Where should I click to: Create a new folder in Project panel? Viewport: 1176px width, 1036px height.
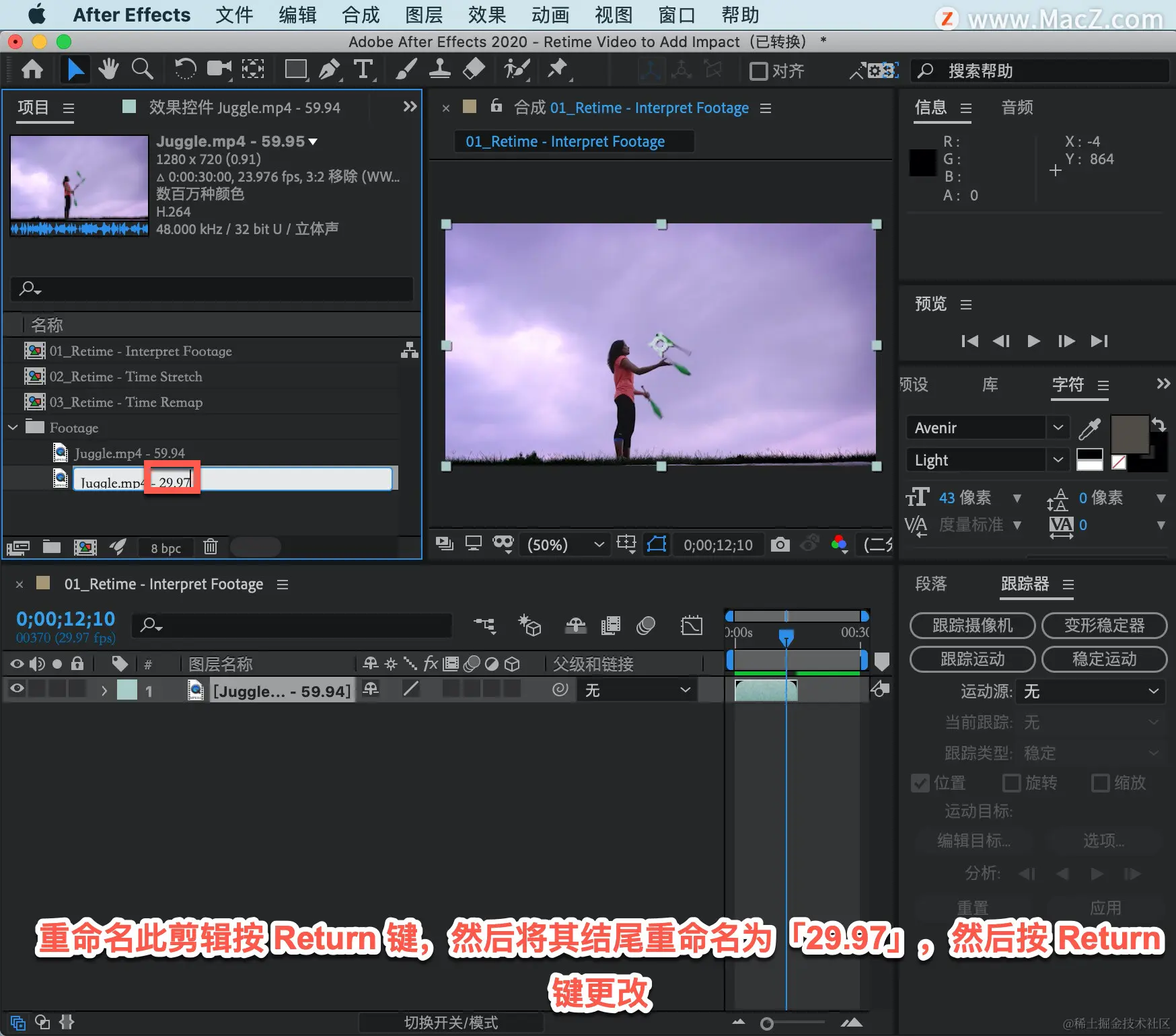[52, 547]
